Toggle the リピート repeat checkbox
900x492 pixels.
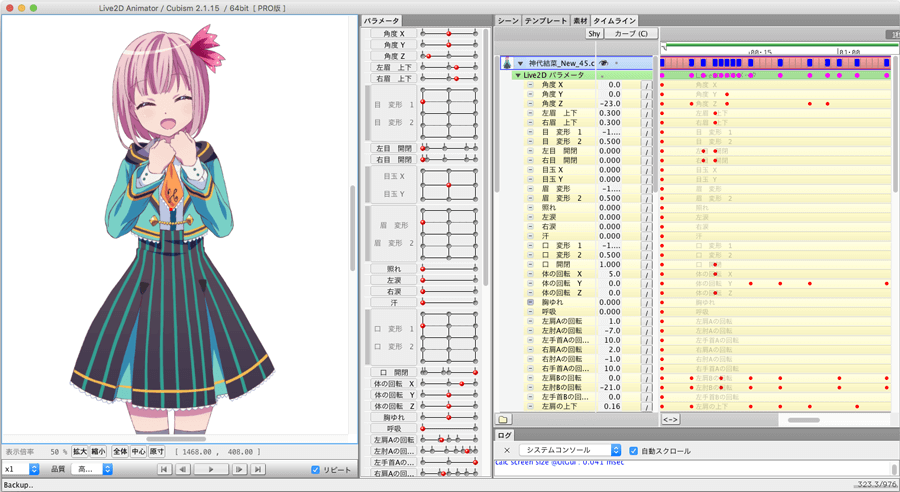click(x=315, y=470)
